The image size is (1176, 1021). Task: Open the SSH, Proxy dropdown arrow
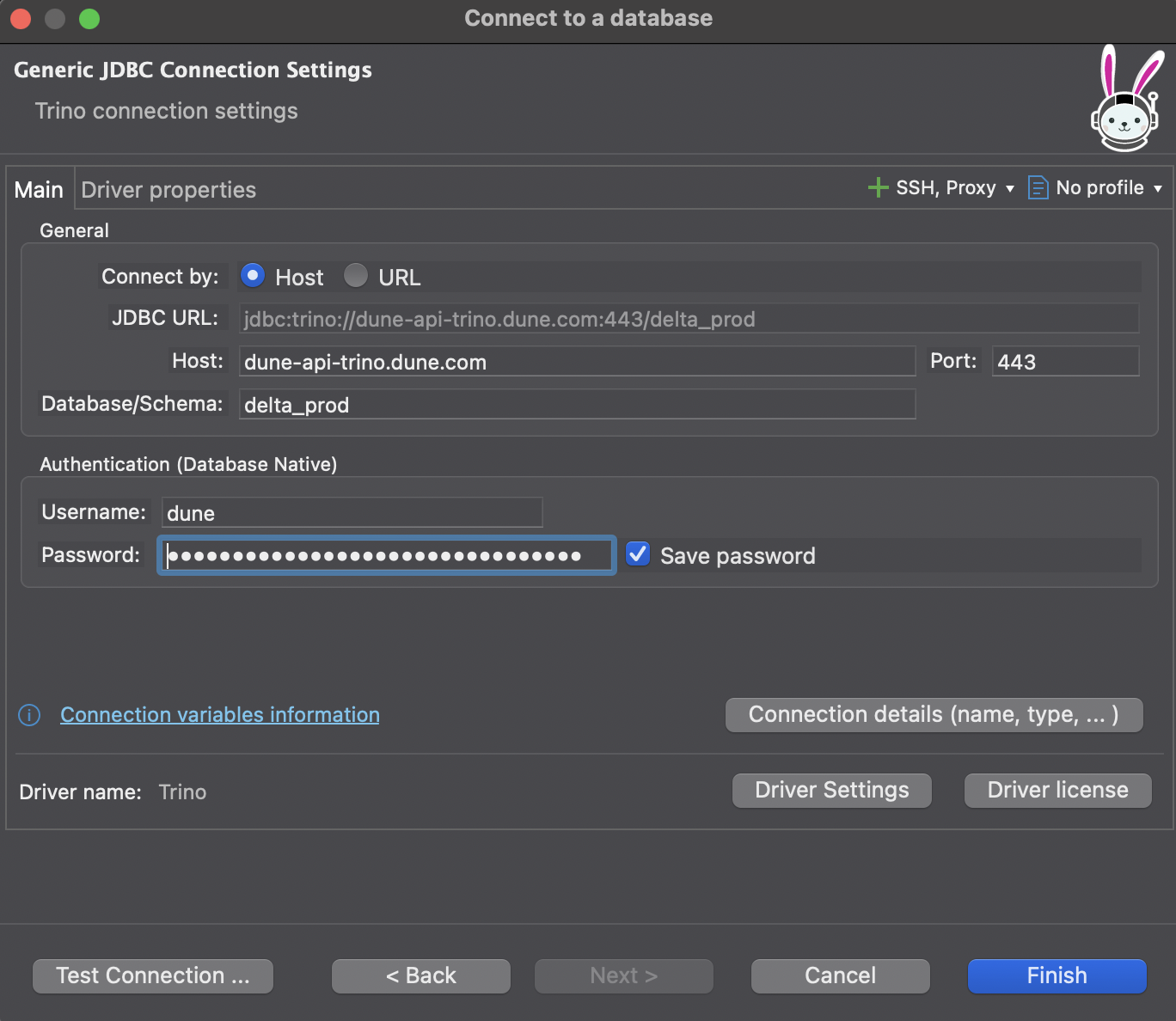1010,188
